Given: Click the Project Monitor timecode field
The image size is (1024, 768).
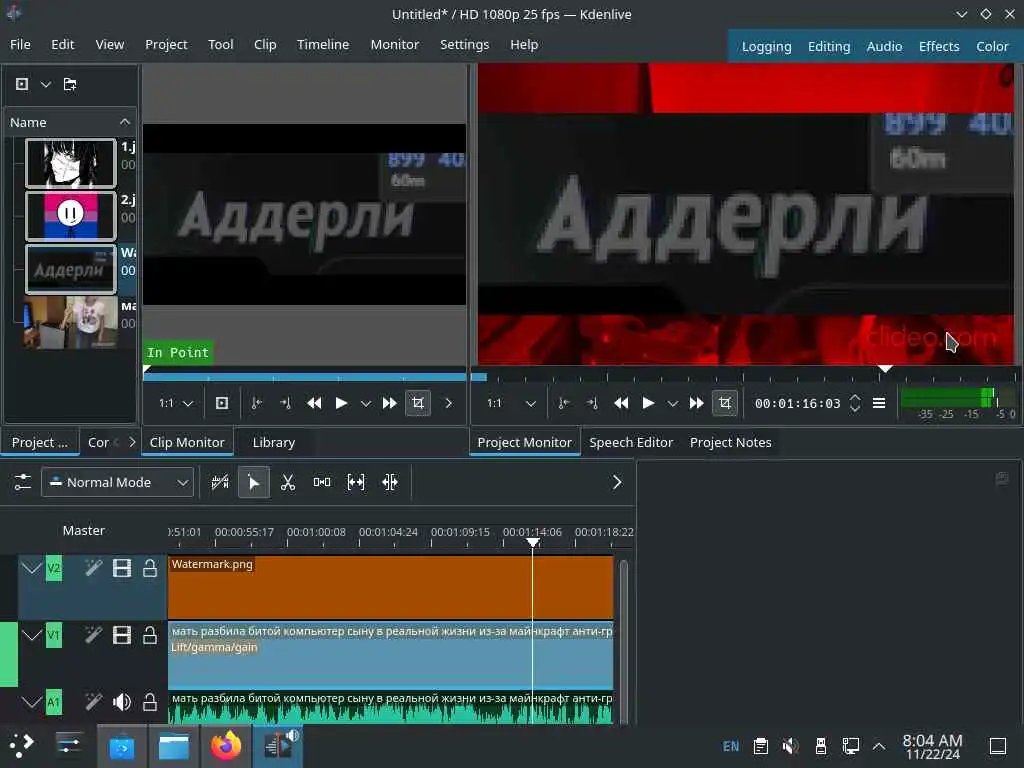Looking at the screenshot, I should 797,404.
